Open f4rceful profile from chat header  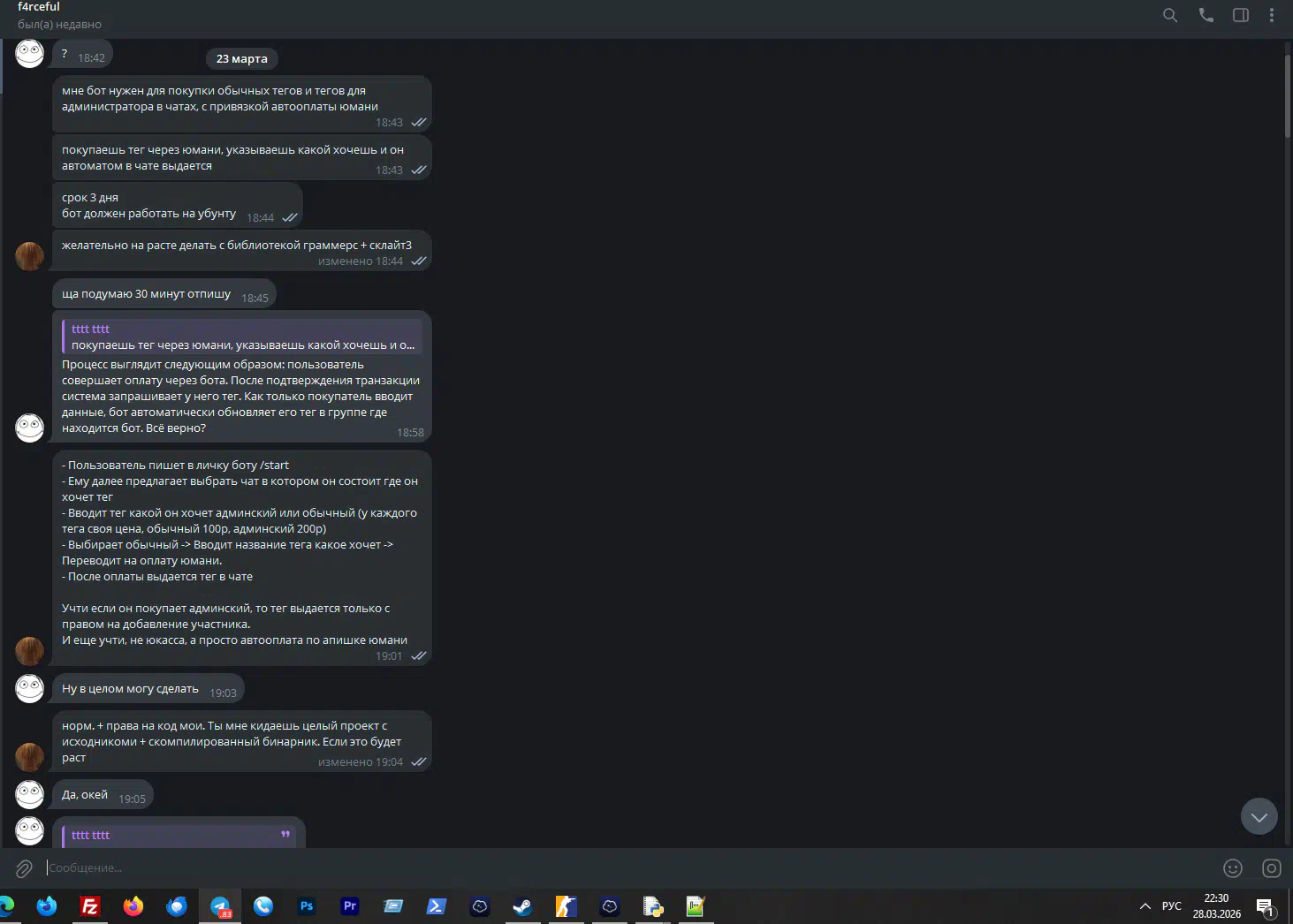click(39, 7)
